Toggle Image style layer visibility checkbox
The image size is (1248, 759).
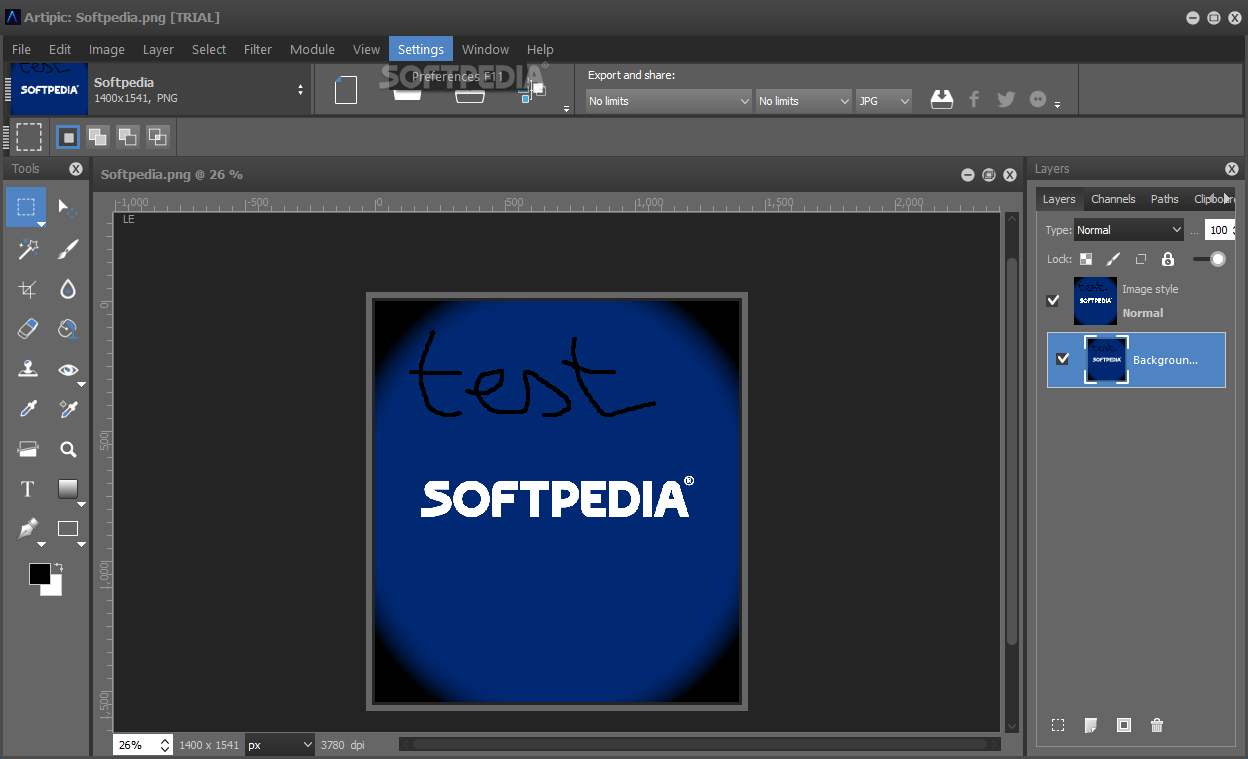pyautogui.click(x=1053, y=300)
